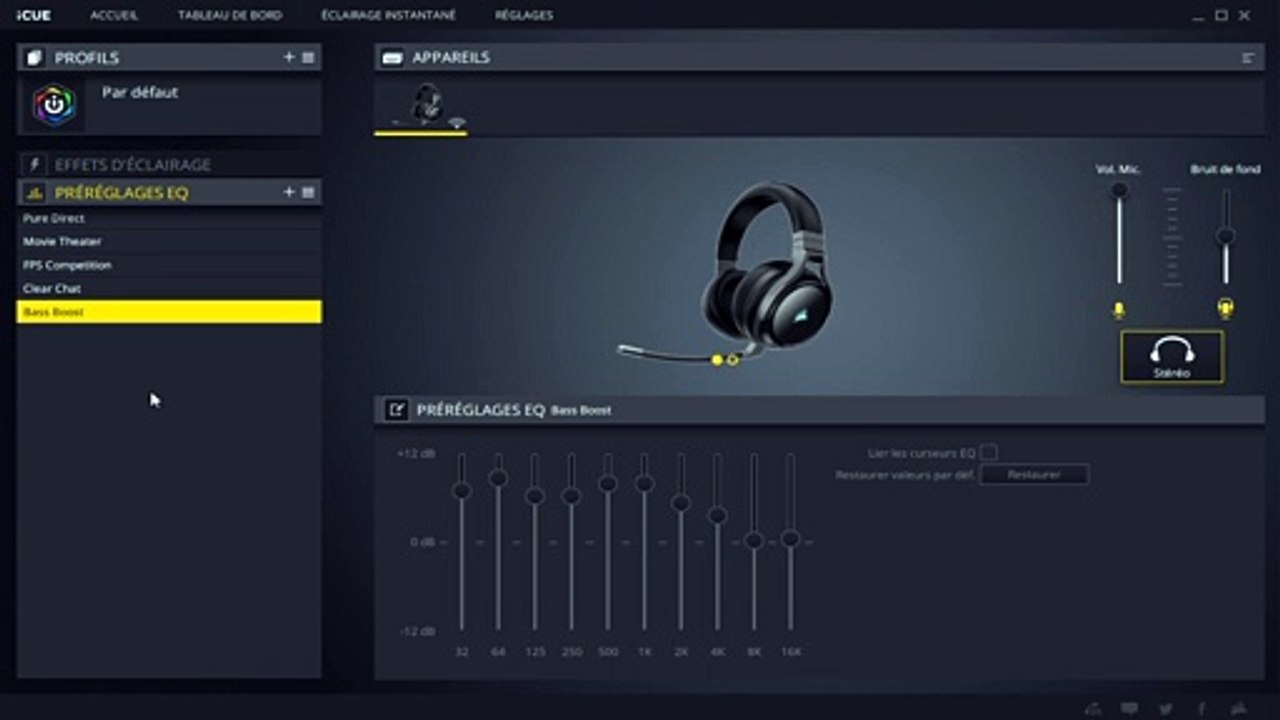Open the TABLEAU DE BORD tab
The image size is (1280, 720).
click(230, 15)
